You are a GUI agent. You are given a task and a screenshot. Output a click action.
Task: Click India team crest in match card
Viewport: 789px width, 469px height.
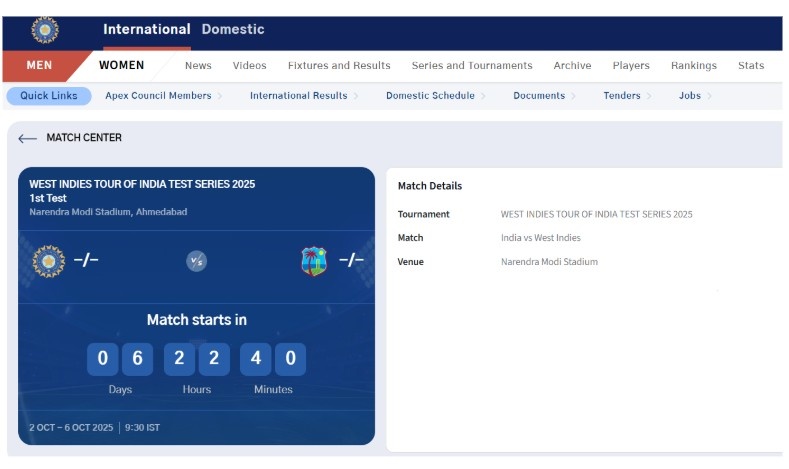(x=49, y=261)
